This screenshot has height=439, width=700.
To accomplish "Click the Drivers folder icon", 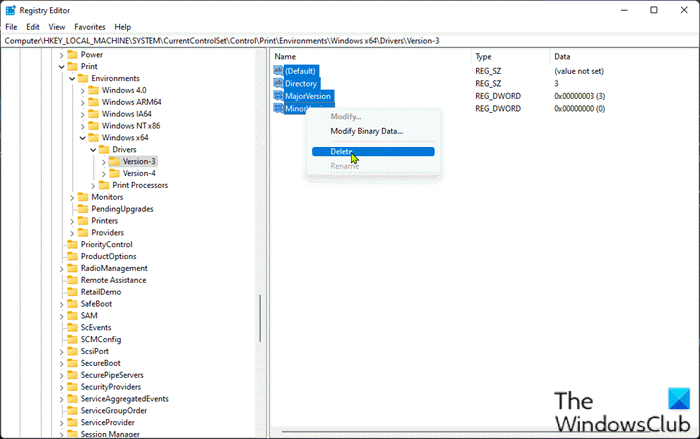I will click(104, 150).
